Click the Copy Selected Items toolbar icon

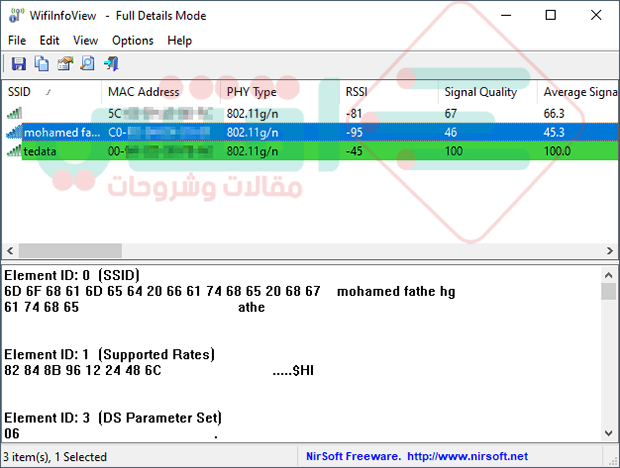tap(42, 63)
